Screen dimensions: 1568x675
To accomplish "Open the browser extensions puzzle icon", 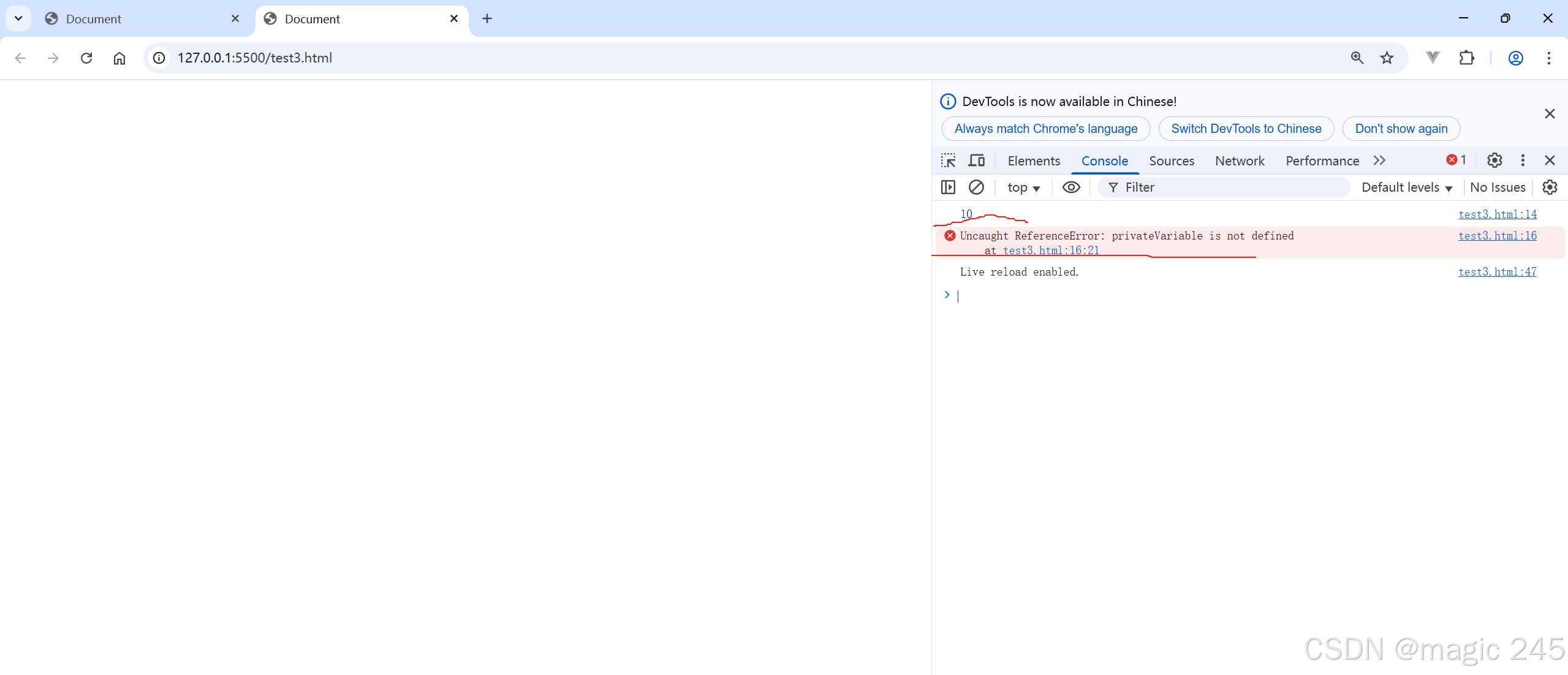I will point(1466,58).
